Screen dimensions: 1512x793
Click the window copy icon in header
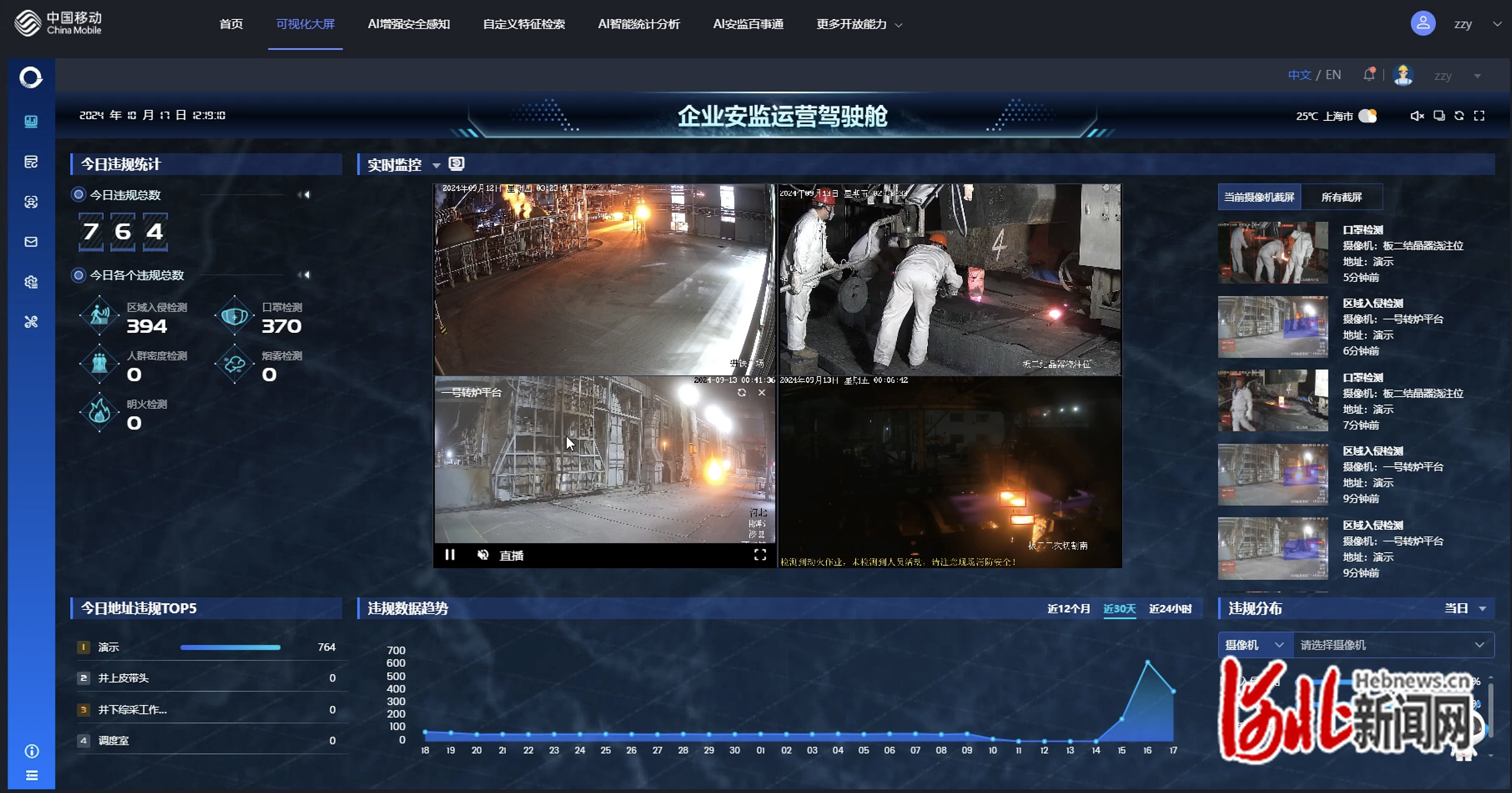tap(1439, 116)
